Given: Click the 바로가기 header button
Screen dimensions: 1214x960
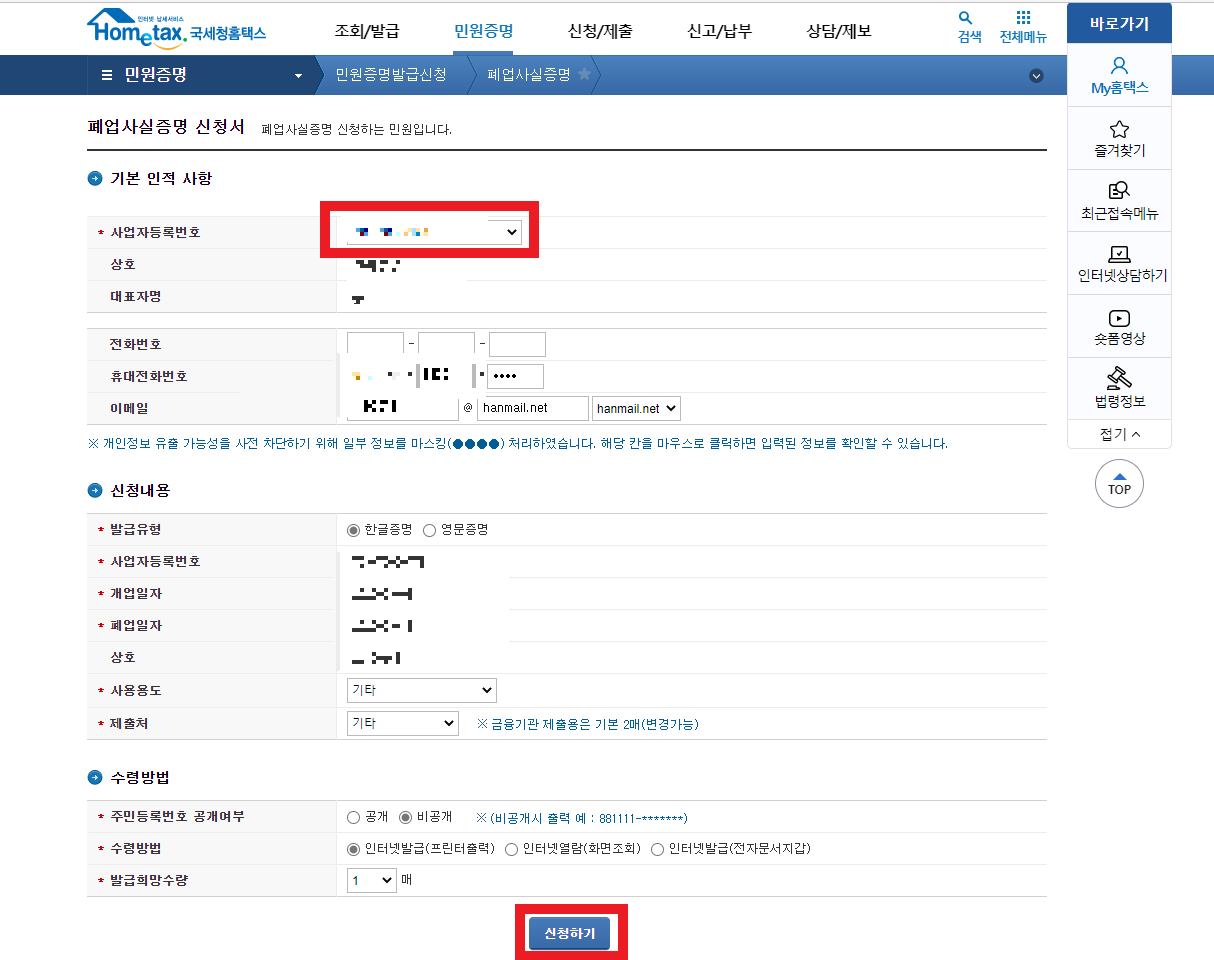Looking at the screenshot, I should [1119, 25].
